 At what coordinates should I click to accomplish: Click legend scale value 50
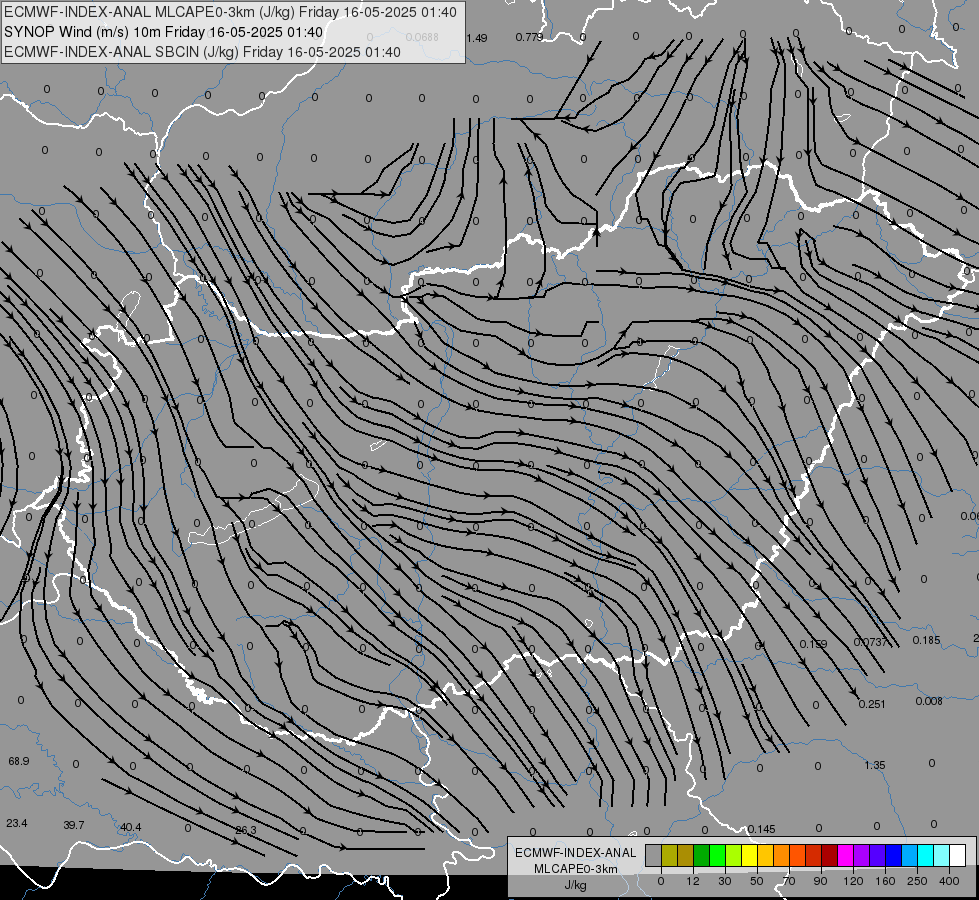tap(757, 881)
